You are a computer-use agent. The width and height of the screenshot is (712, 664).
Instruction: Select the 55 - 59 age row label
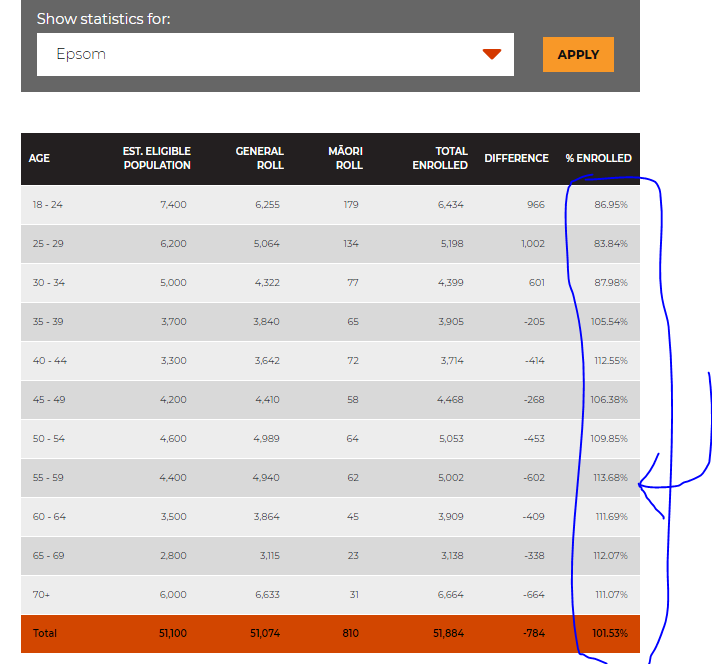pyautogui.click(x=48, y=478)
